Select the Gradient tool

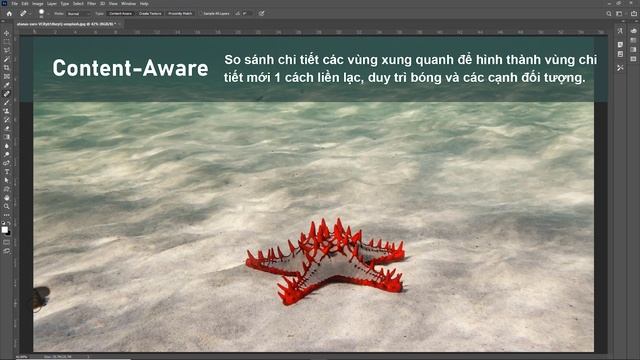click(x=7, y=137)
